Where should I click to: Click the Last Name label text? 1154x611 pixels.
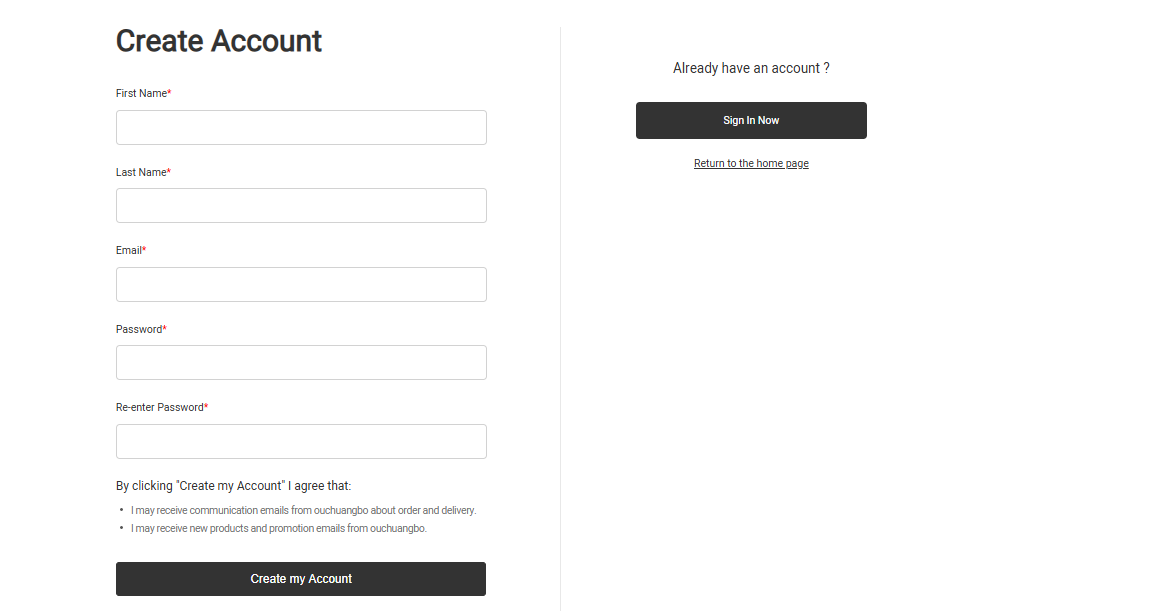[141, 172]
